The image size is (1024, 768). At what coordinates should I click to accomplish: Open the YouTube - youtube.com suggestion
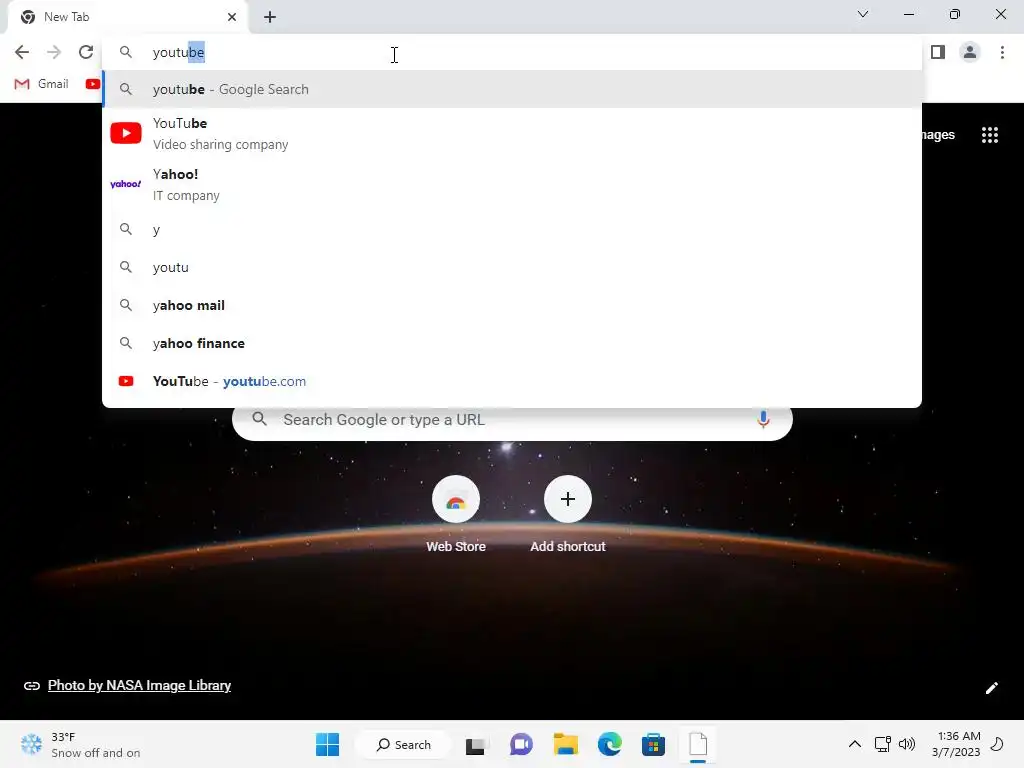512,381
